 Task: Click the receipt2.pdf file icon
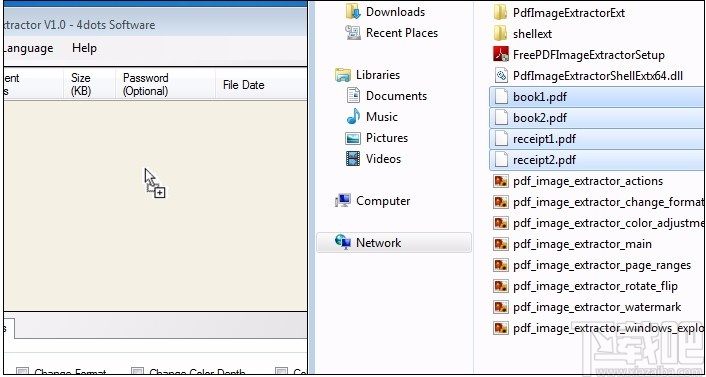tap(501, 159)
